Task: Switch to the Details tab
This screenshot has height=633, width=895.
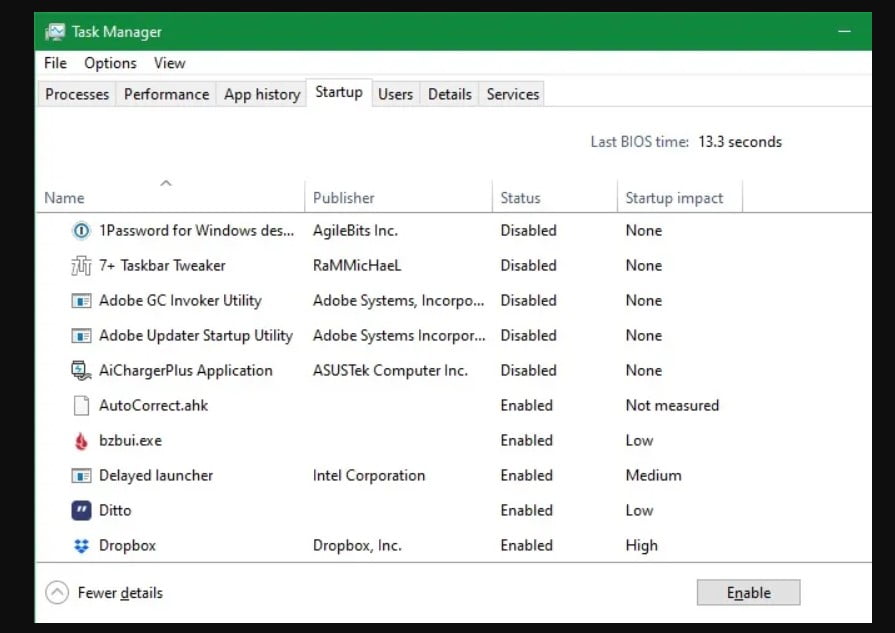Action: [x=450, y=94]
